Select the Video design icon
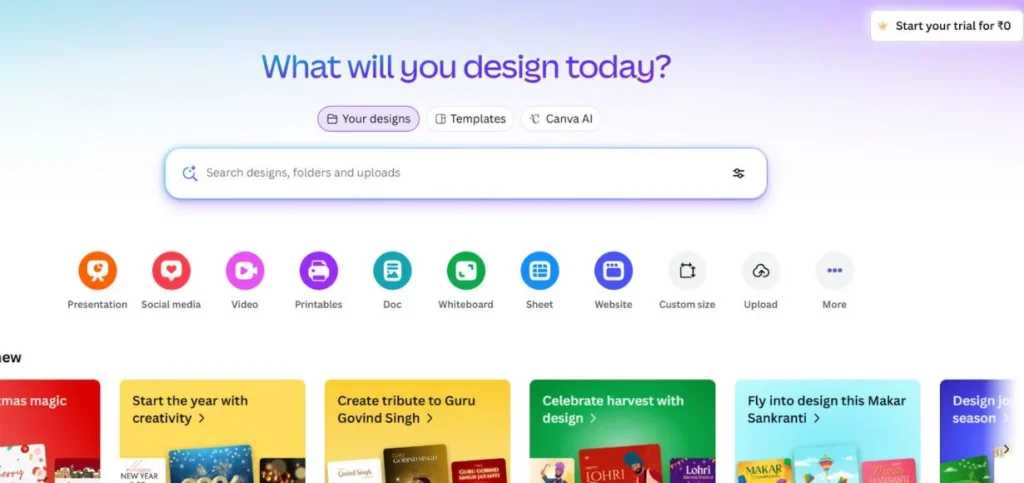 coord(245,270)
